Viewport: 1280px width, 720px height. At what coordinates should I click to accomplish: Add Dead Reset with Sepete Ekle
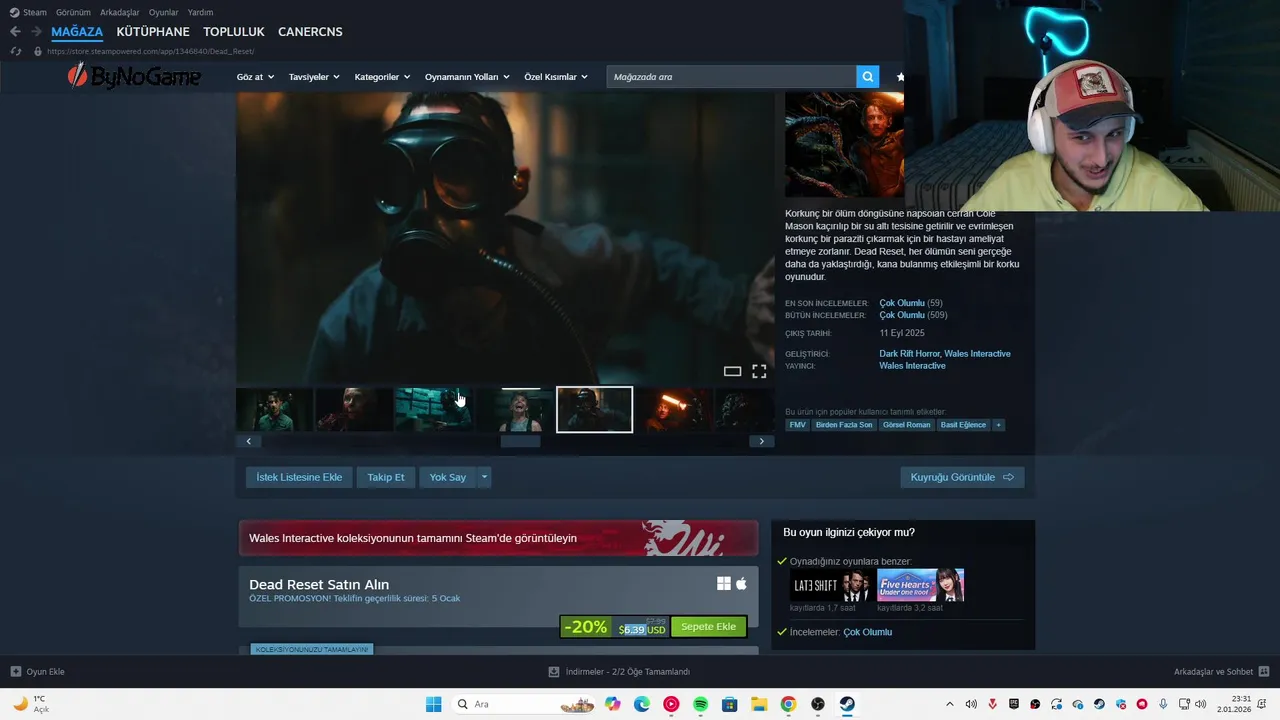tap(708, 626)
